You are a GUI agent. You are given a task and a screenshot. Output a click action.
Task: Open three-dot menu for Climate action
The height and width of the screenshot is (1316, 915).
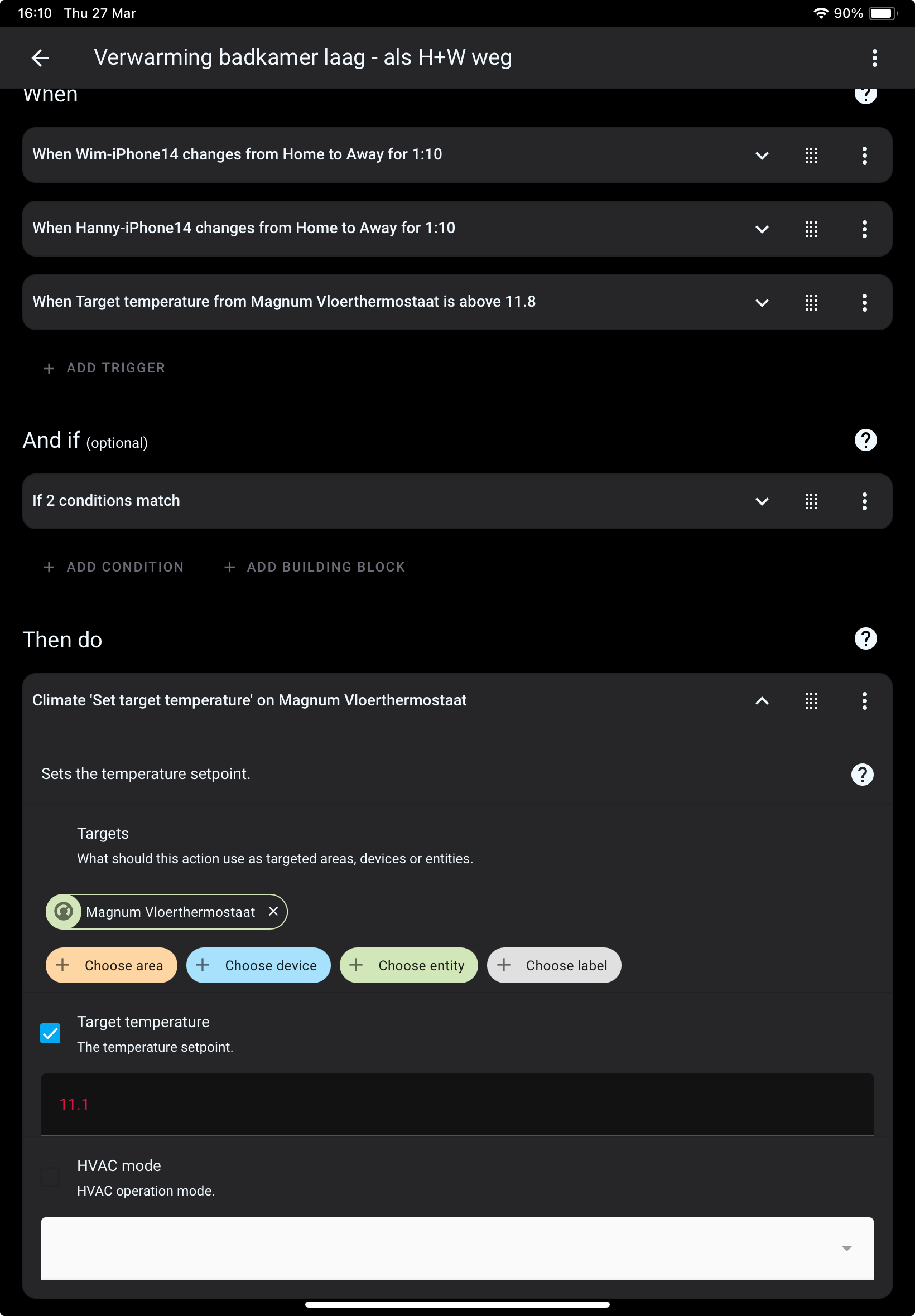click(x=864, y=701)
